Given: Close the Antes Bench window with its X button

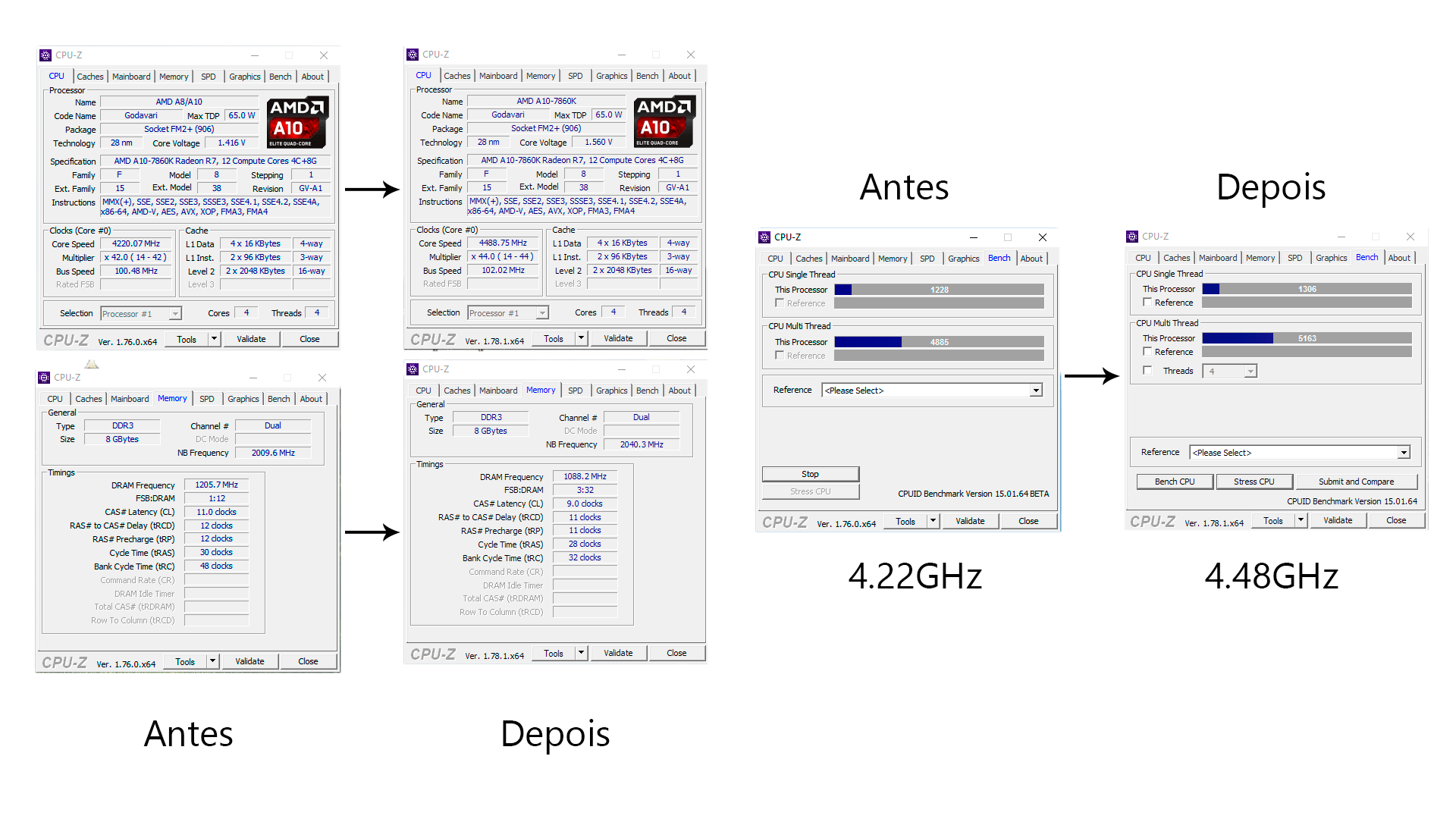Looking at the screenshot, I should coord(1043,237).
